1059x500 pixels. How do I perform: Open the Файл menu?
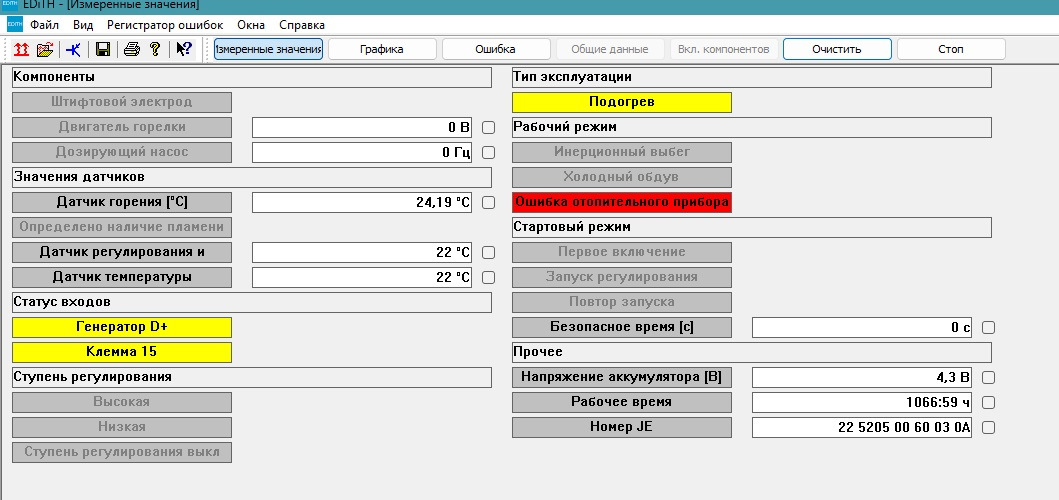pyautogui.click(x=44, y=23)
